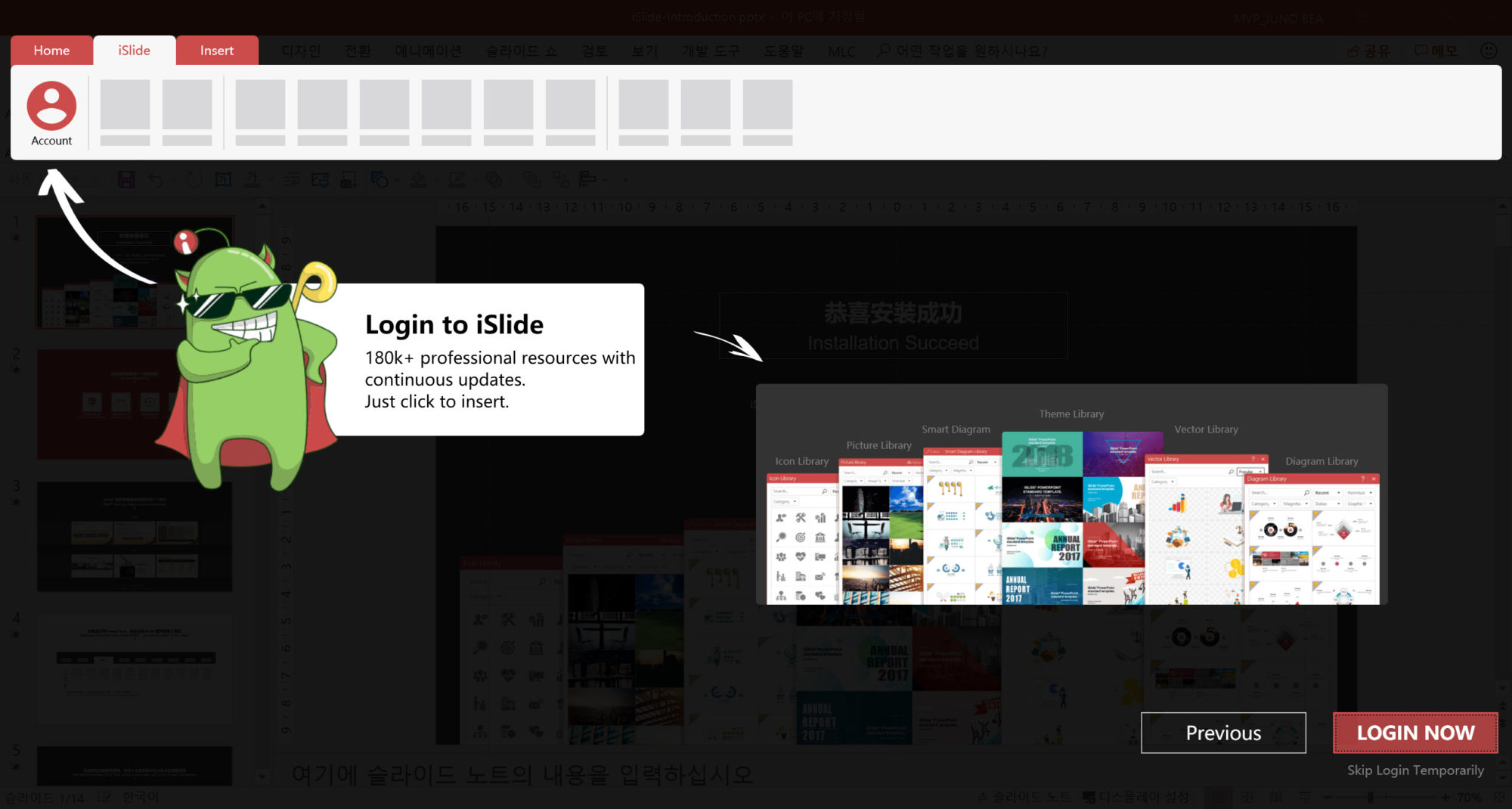Open the 디자인 ribbon tab
This screenshot has width=1512, height=809.
pos(301,51)
